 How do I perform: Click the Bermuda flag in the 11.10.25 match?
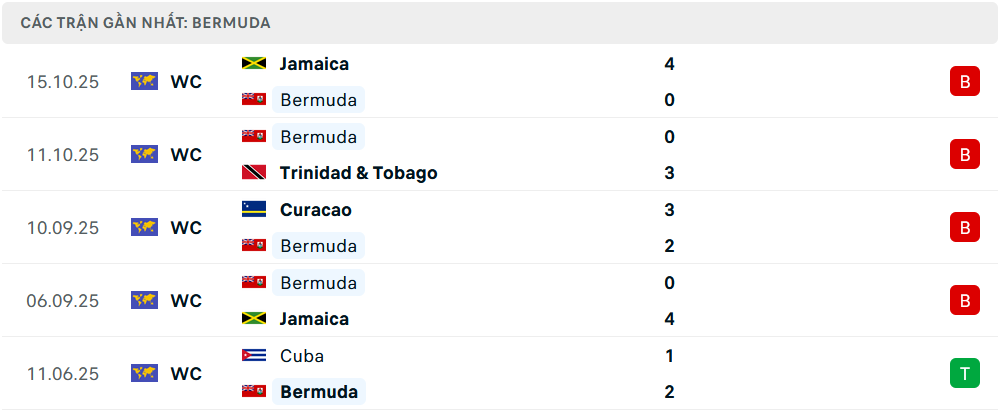coord(253,136)
